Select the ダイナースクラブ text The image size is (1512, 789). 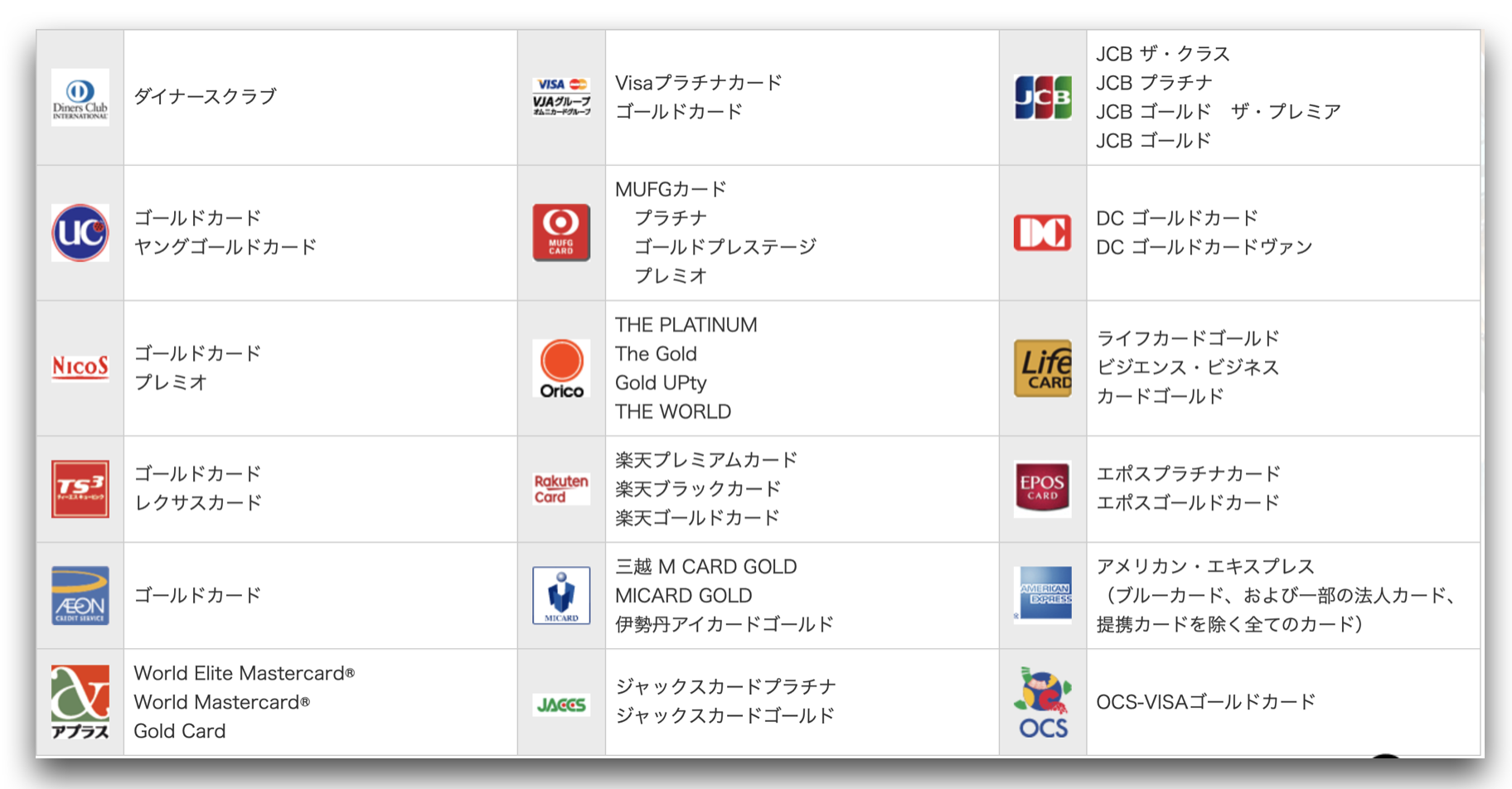(x=205, y=97)
